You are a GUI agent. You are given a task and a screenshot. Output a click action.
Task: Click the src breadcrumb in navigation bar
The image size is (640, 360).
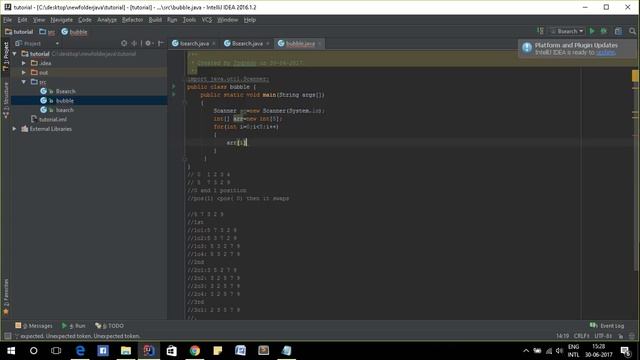(47, 31)
